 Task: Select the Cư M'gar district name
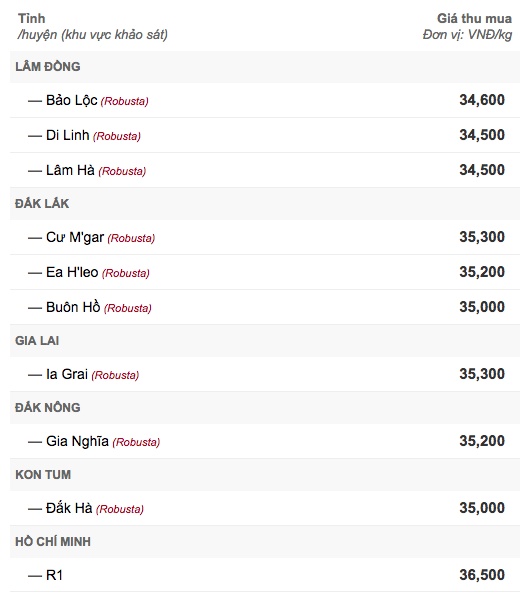click(x=75, y=237)
